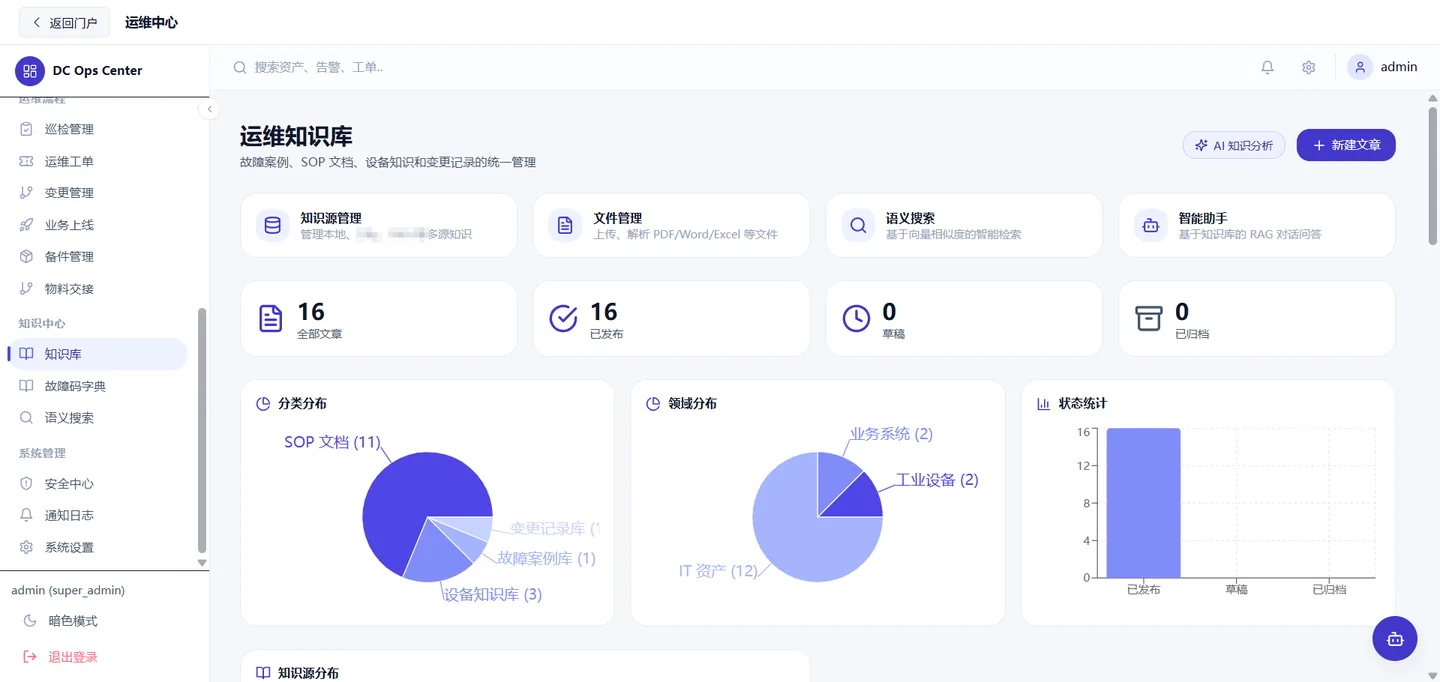
Task: Click the 设备知识库 (3) chart label
Action: click(x=492, y=594)
